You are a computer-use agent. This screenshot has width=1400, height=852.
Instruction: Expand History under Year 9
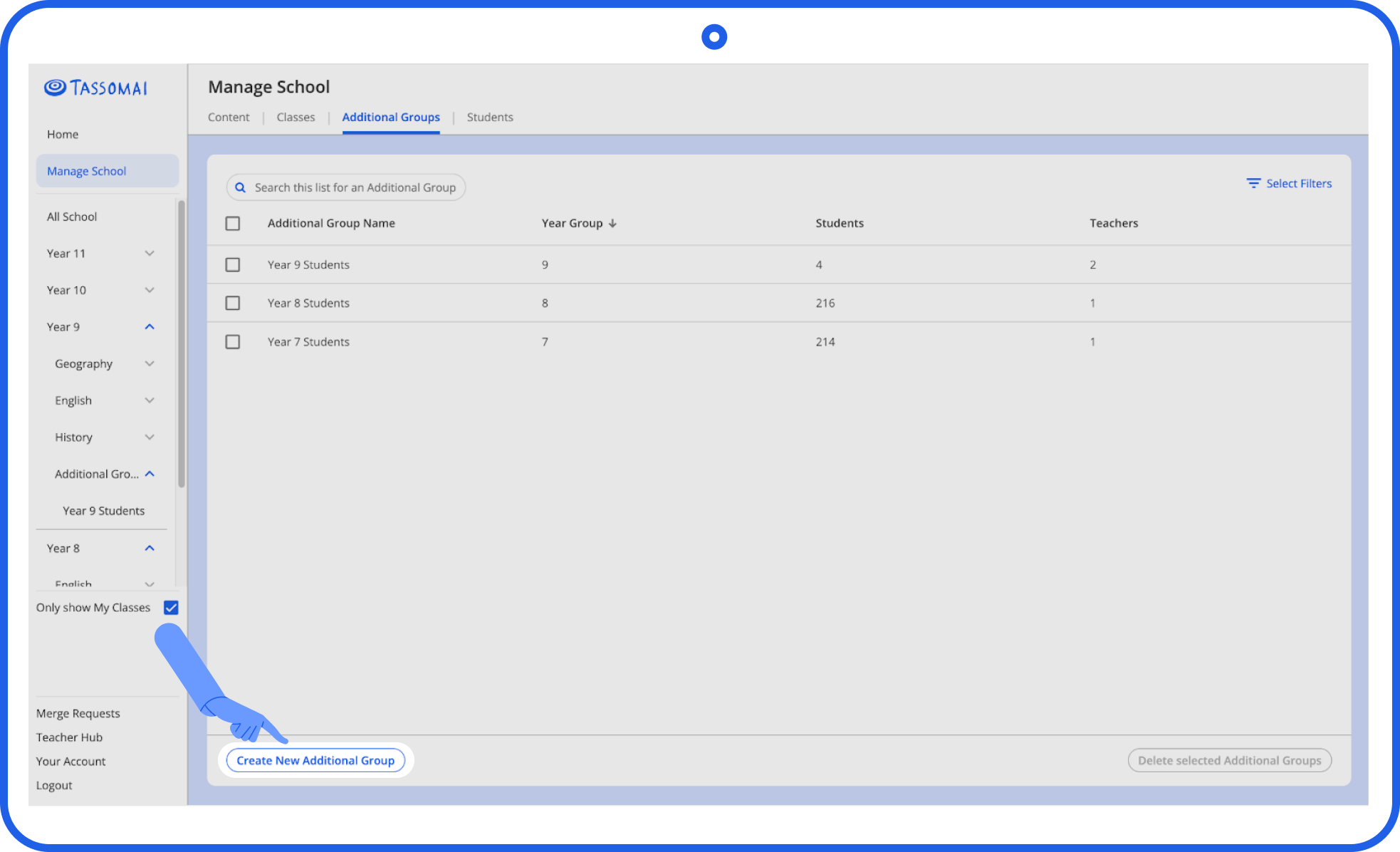click(x=150, y=437)
